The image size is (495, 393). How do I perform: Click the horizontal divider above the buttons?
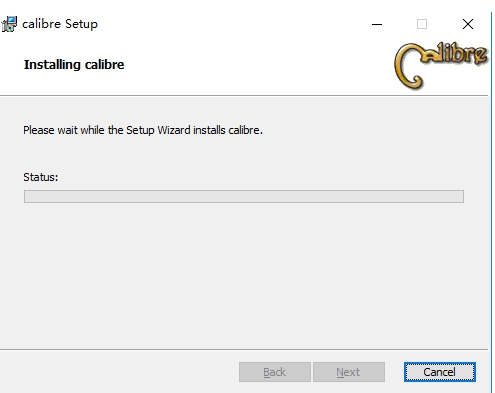point(244,350)
